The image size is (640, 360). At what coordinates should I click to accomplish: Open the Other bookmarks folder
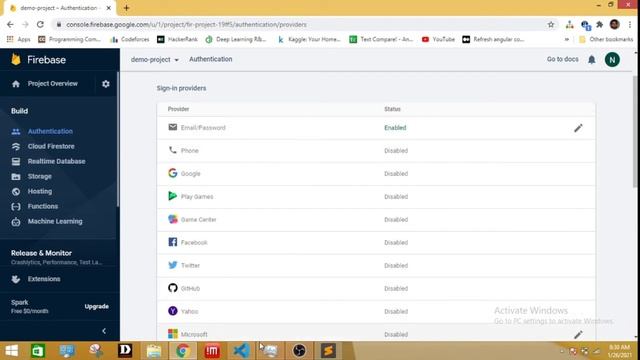pos(606,39)
